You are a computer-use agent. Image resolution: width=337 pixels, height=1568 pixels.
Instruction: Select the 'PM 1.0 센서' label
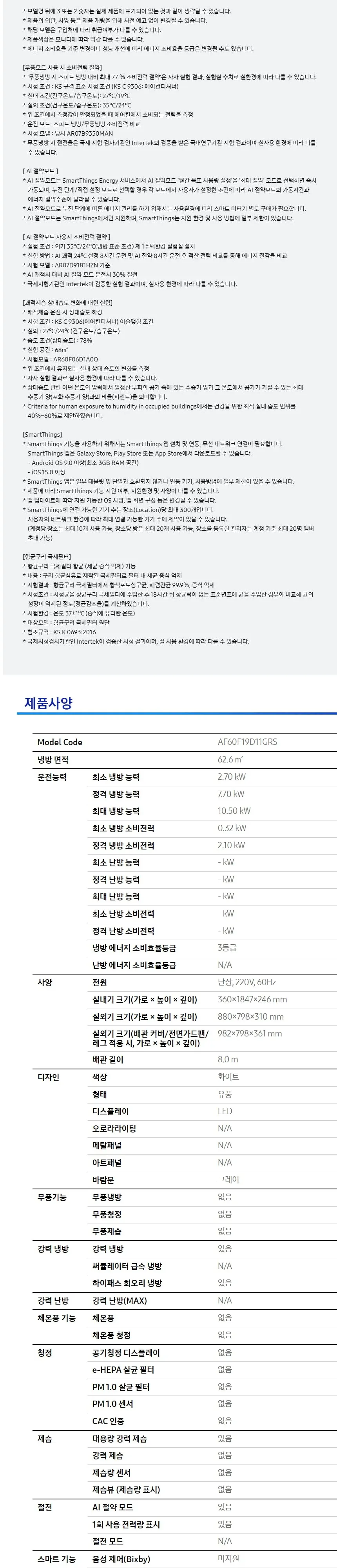112,1404
